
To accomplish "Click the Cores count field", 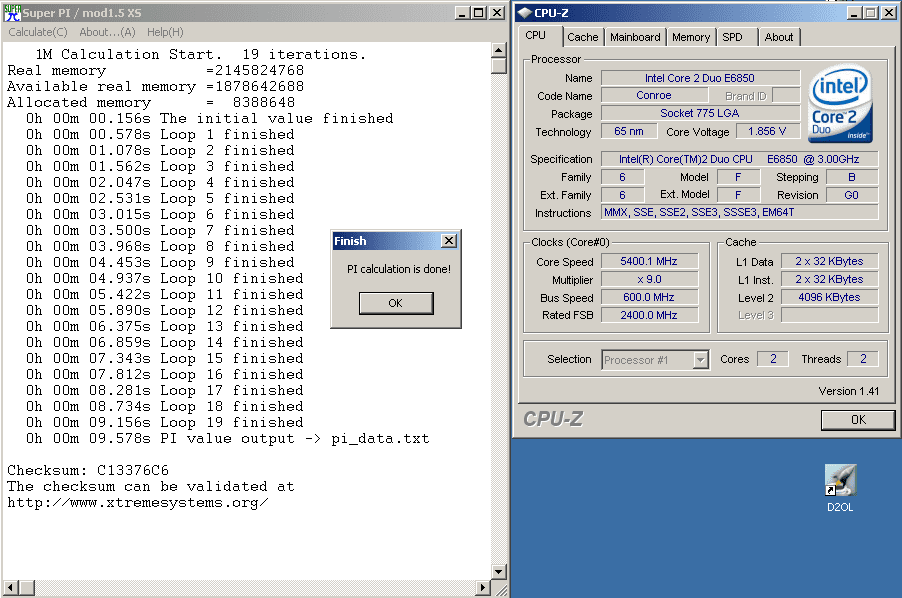I will click(x=773, y=359).
